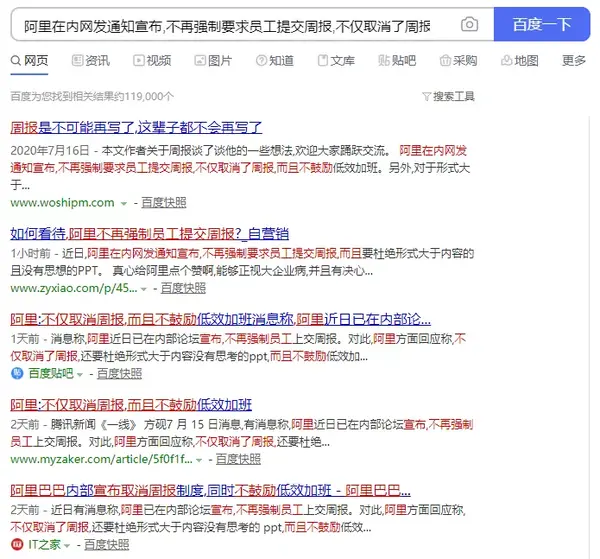Open 百度快照 for zyxiao.com result
The image size is (600, 559).
183,288
